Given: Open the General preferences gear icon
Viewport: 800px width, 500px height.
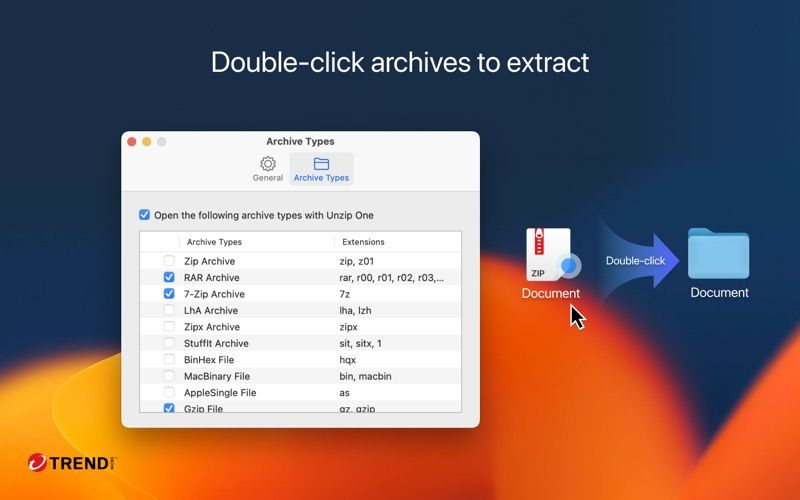Looking at the screenshot, I should (268, 163).
